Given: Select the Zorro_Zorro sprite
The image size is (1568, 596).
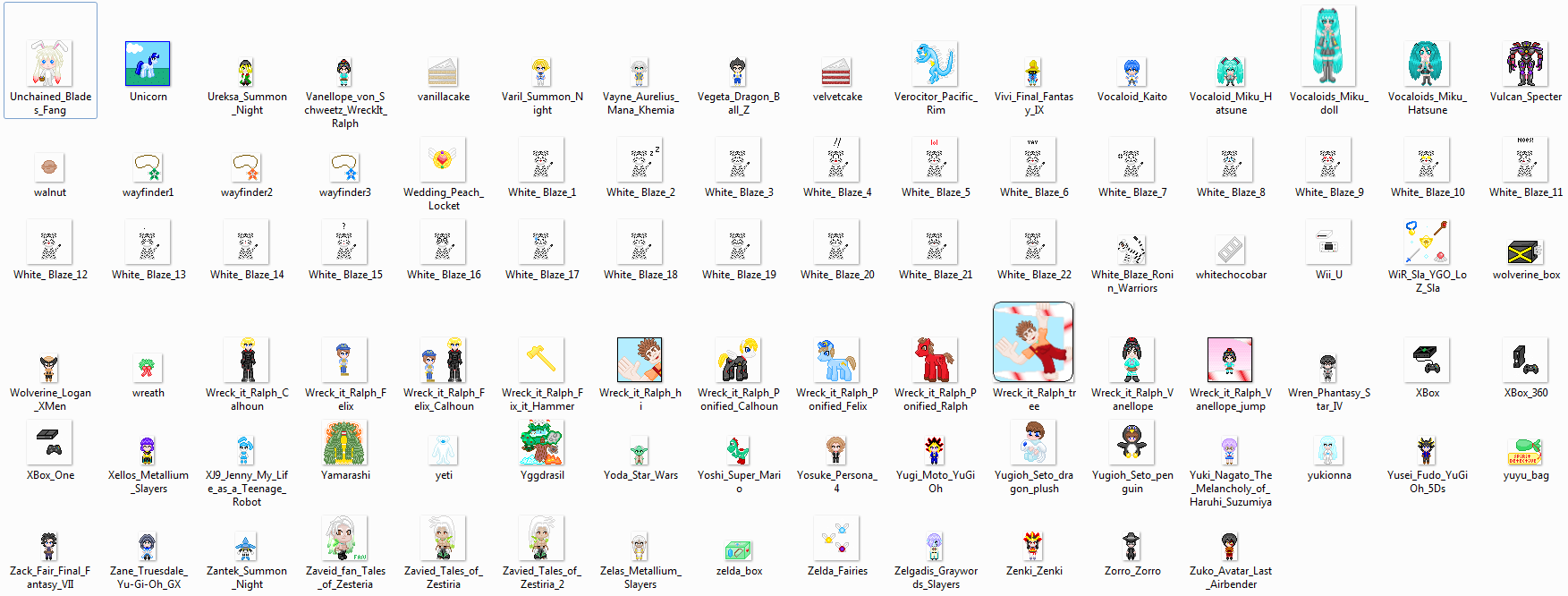Looking at the screenshot, I should pyautogui.click(x=1132, y=546).
